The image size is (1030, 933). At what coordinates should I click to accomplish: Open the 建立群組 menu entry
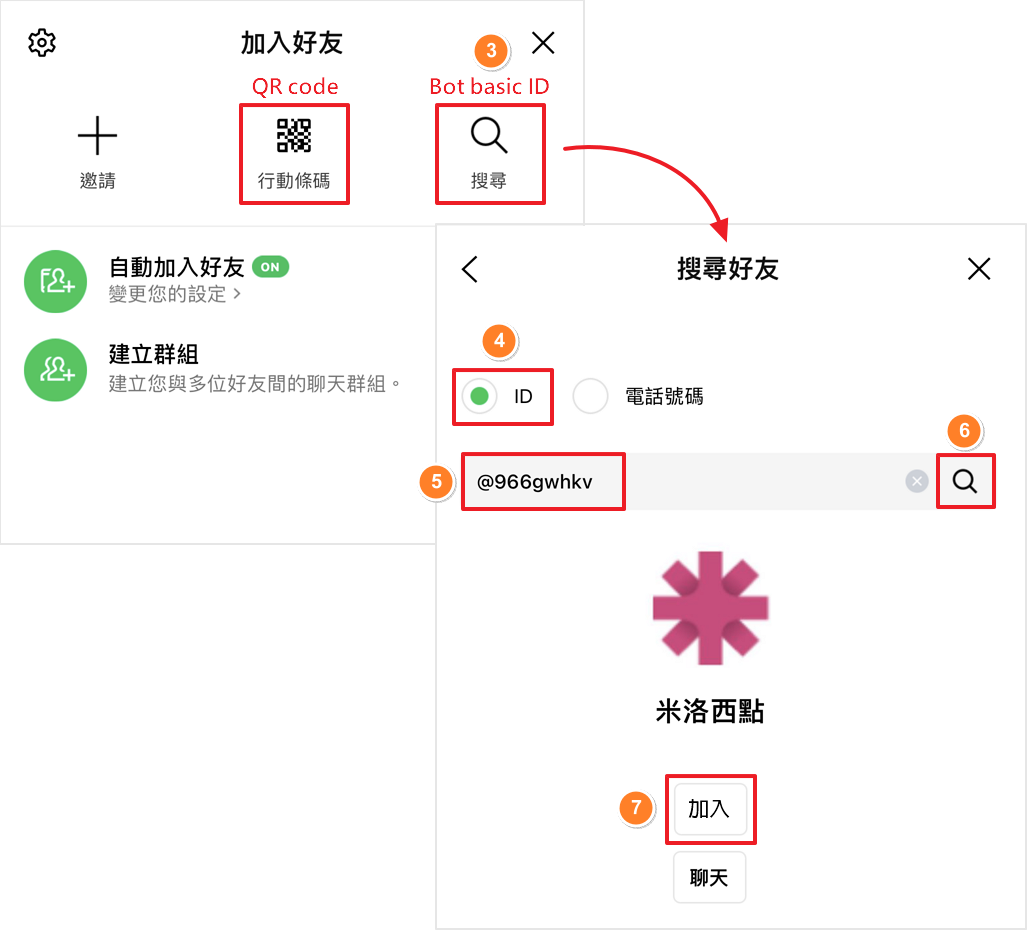tap(153, 355)
